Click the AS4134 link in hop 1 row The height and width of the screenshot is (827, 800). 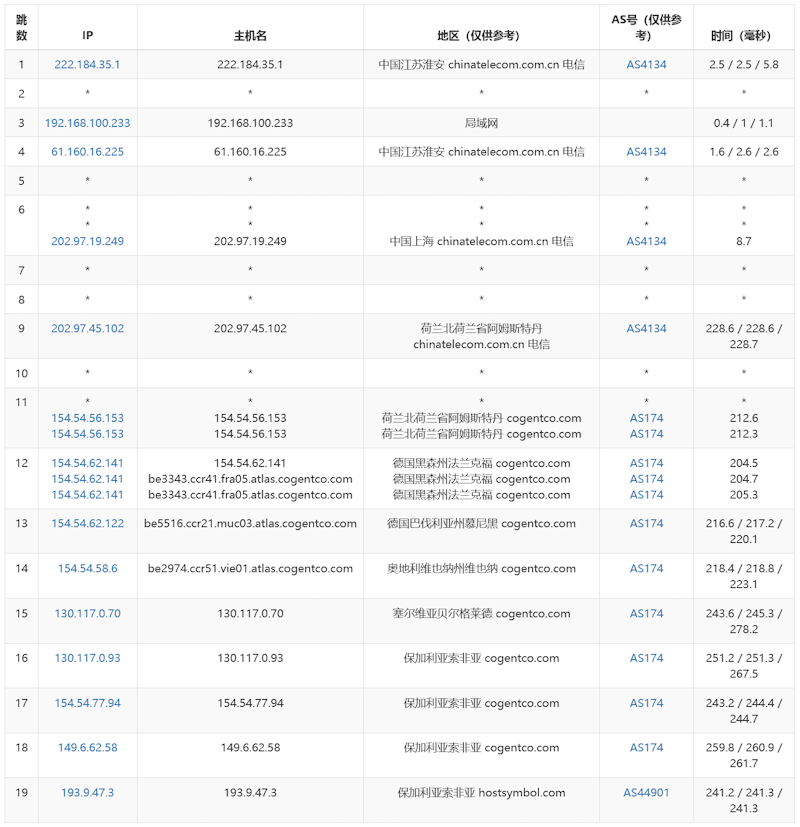tap(646, 65)
